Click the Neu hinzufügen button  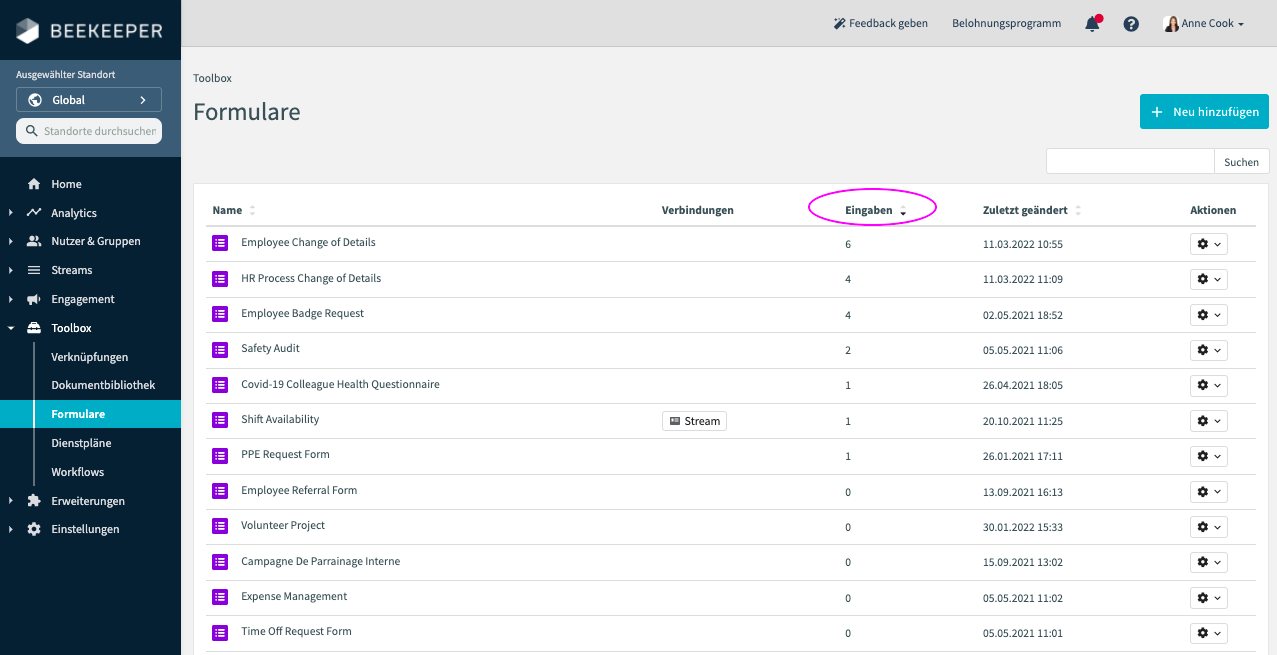pyautogui.click(x=1204, y=112)
